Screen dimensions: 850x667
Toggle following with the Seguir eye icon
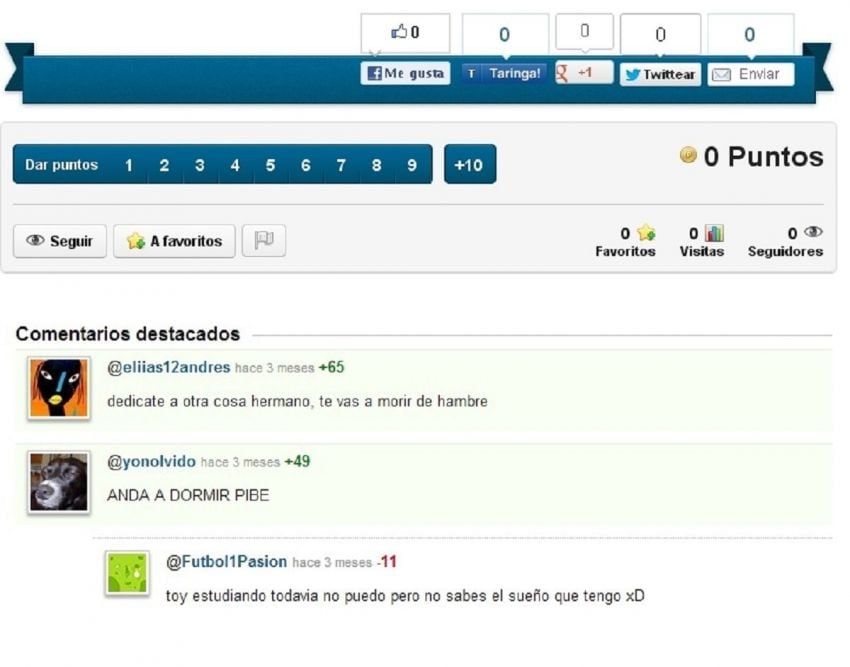(x=33, y=240)
